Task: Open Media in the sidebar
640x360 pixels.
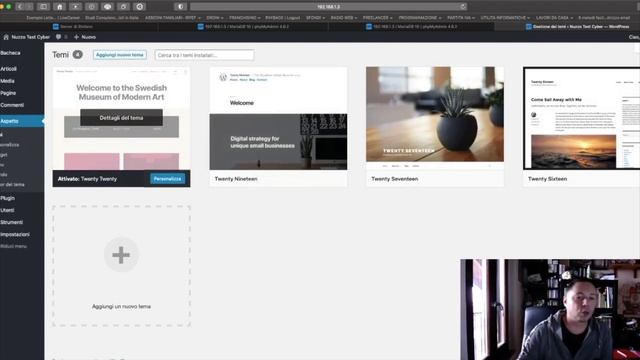Action: click(x=7, y=81)
